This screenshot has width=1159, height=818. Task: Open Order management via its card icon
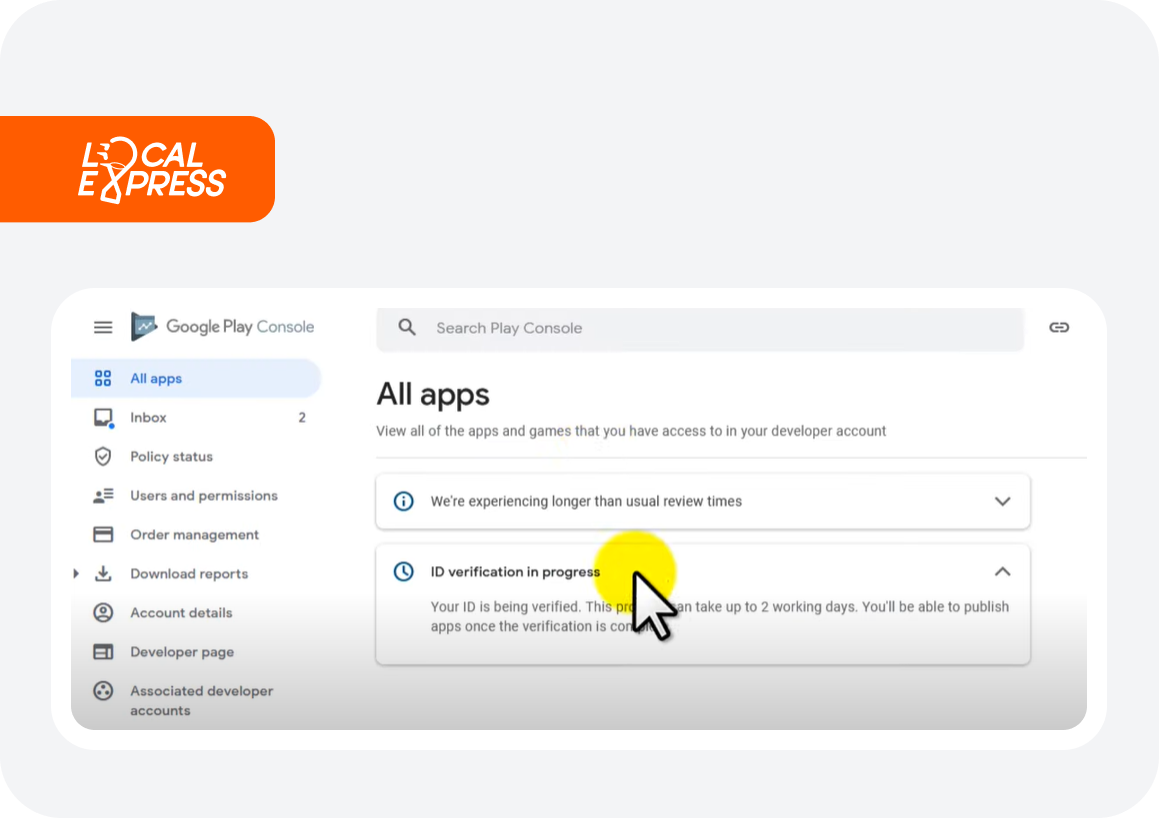point(103,534)
